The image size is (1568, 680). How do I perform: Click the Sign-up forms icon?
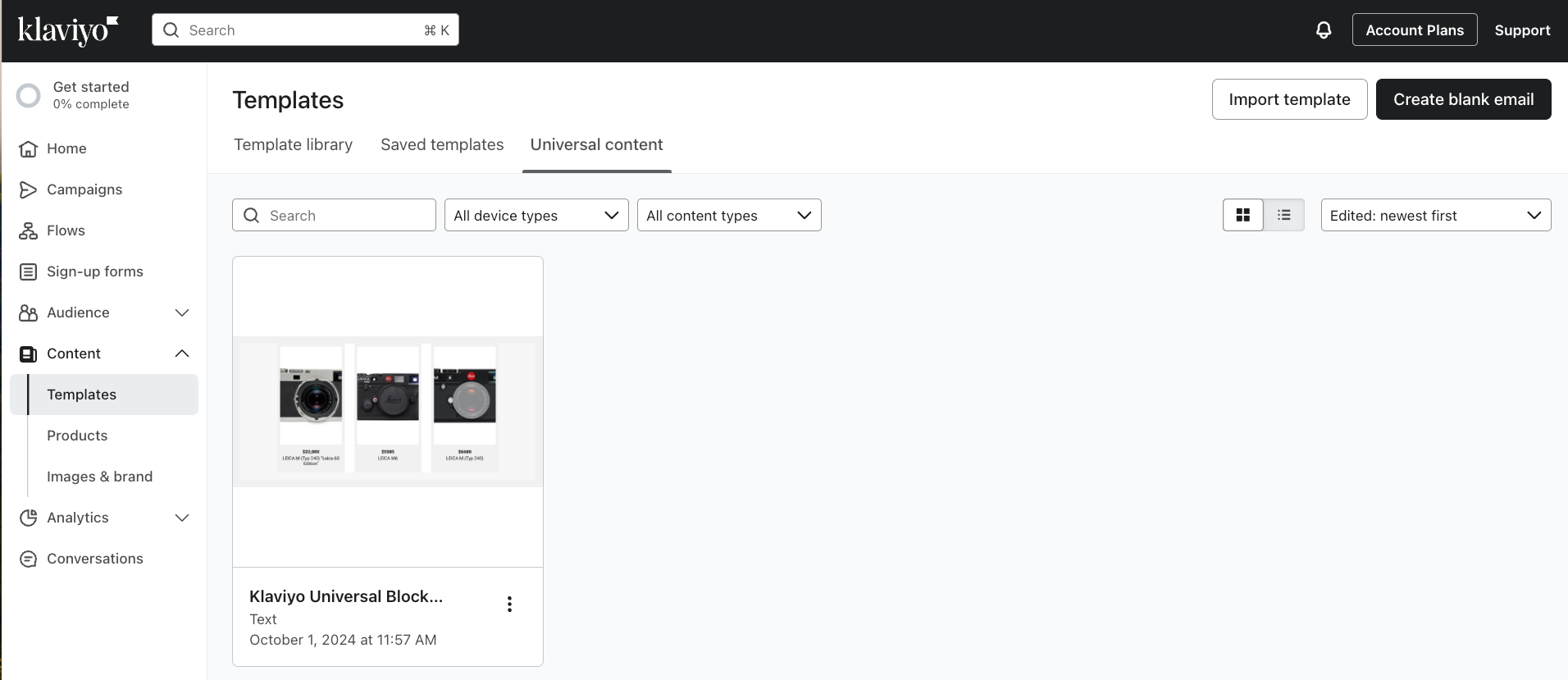[29, 272]
